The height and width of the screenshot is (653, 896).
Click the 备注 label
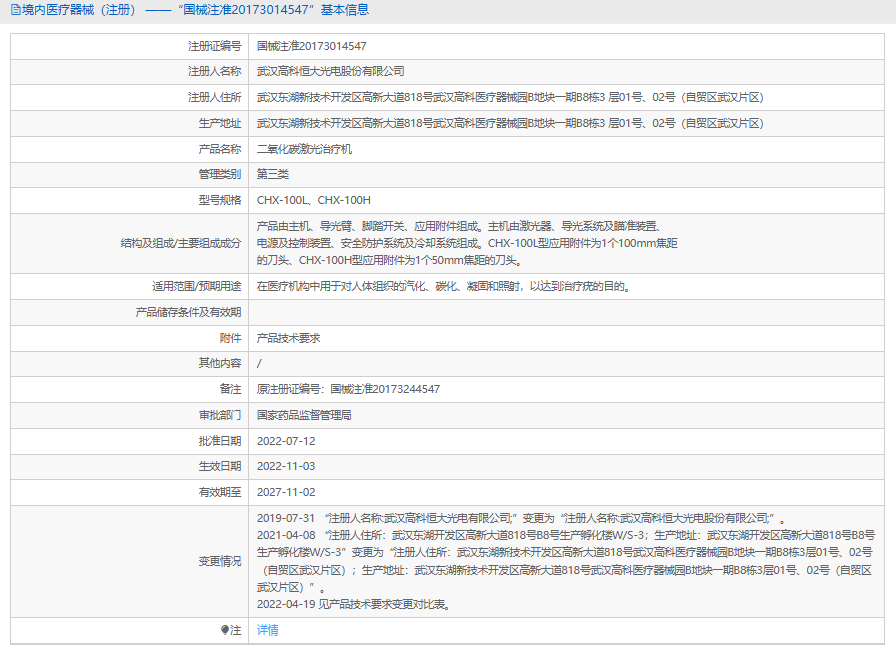(230, 389)
